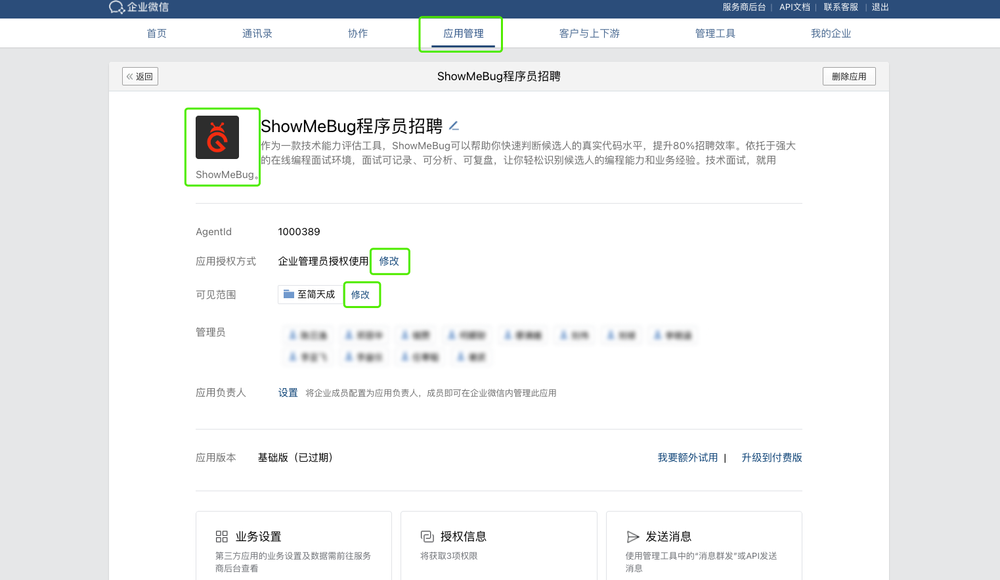The height and width of the screenshot is (580, 1000).
Task: Click the back chevron on the 返回 button
Action: (129, 75)
